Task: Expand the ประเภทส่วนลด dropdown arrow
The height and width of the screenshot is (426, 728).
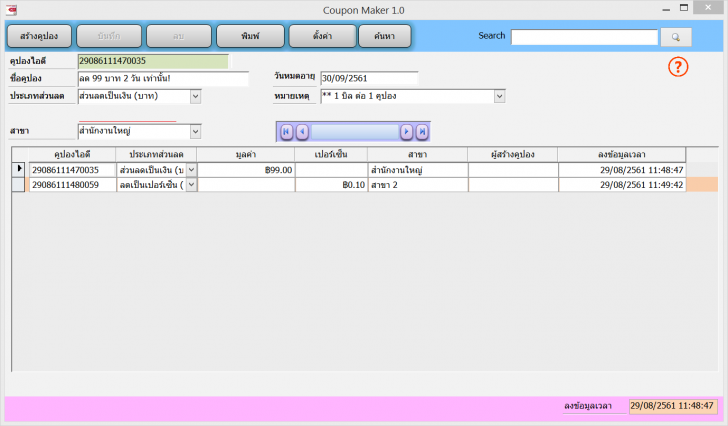Action: [195, 96]
